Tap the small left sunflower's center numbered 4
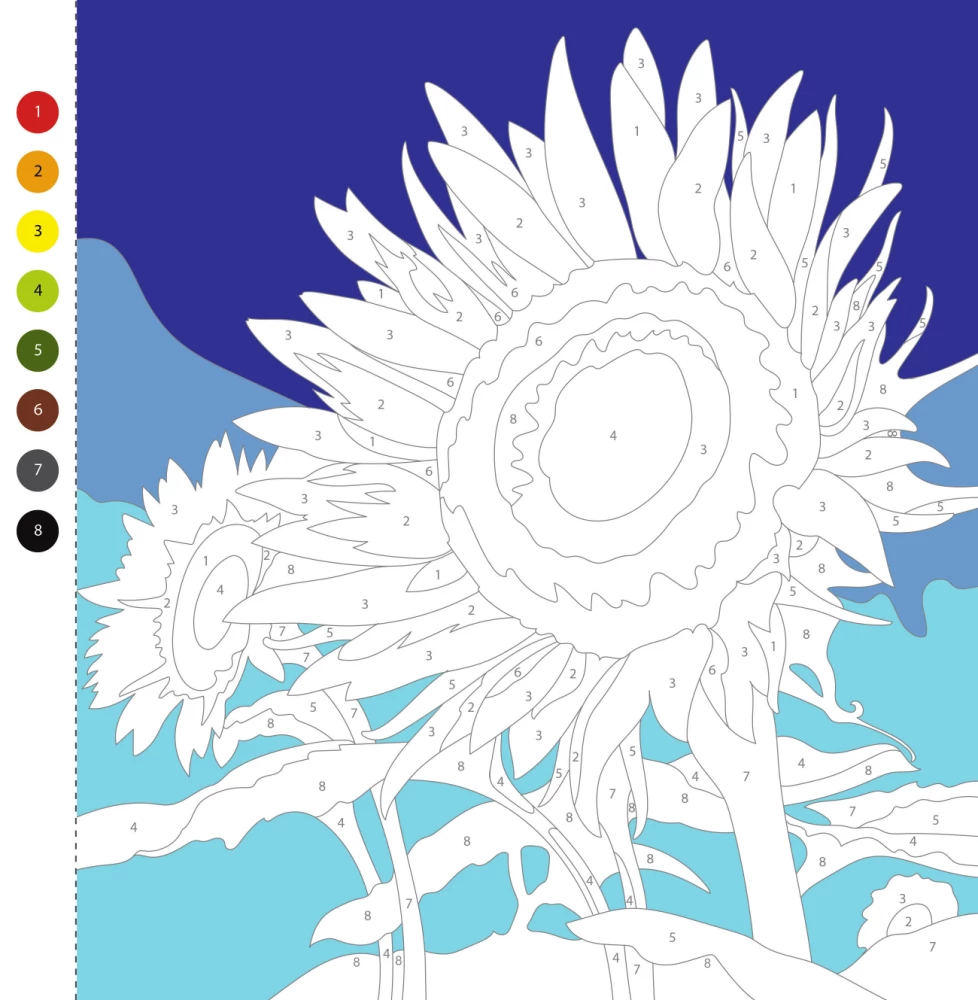 [x=220, y=590]
